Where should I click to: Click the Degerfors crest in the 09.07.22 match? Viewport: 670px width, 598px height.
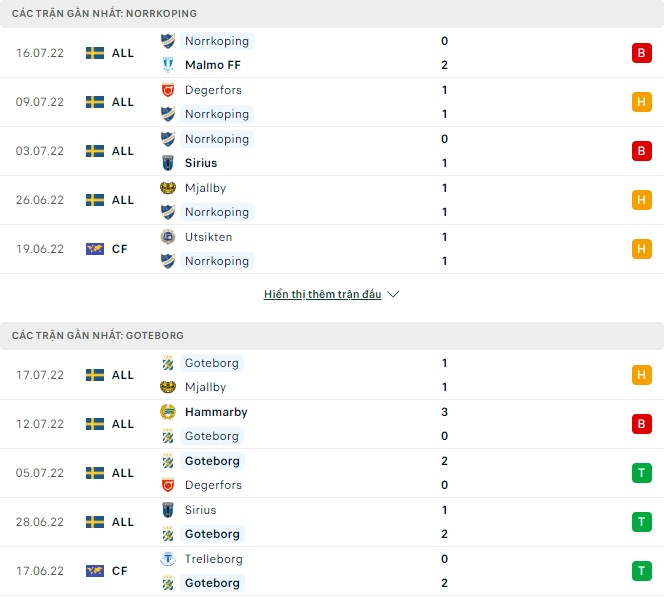point(167,90)
